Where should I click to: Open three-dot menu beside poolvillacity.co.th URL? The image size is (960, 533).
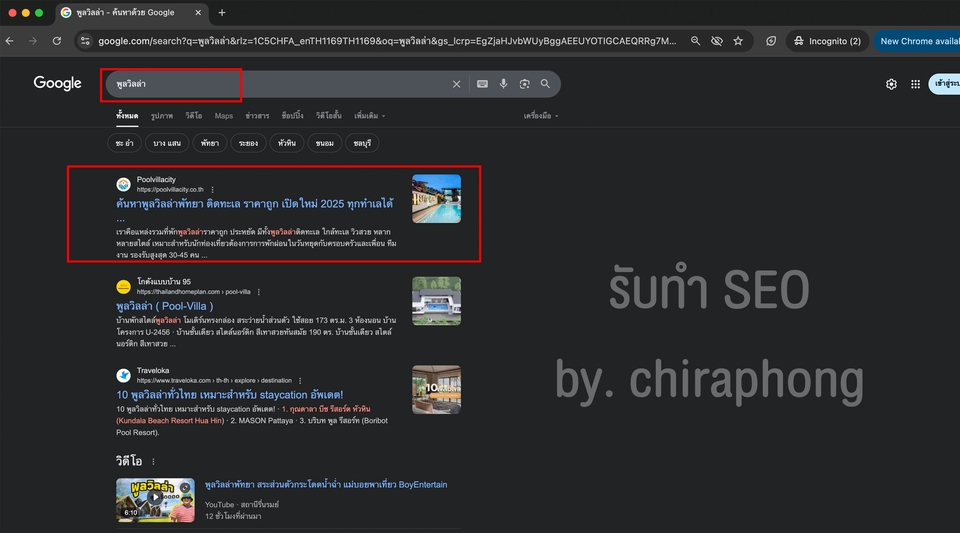(212, 190)
